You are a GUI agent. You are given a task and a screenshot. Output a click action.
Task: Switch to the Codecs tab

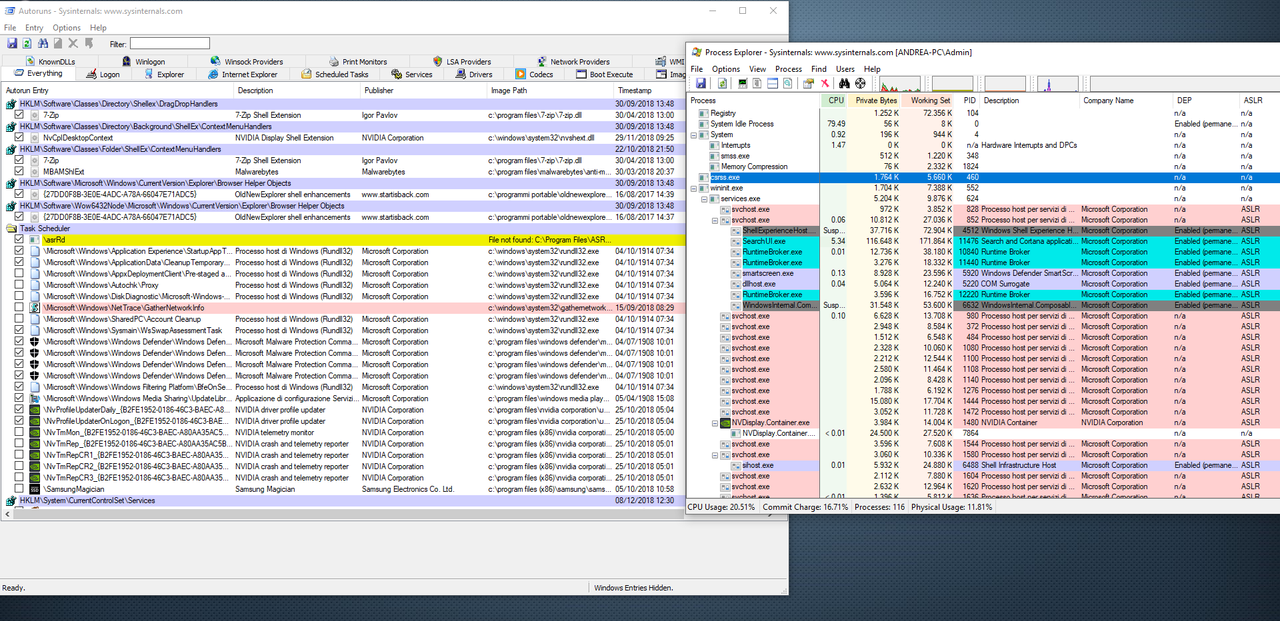coord(534,74)
